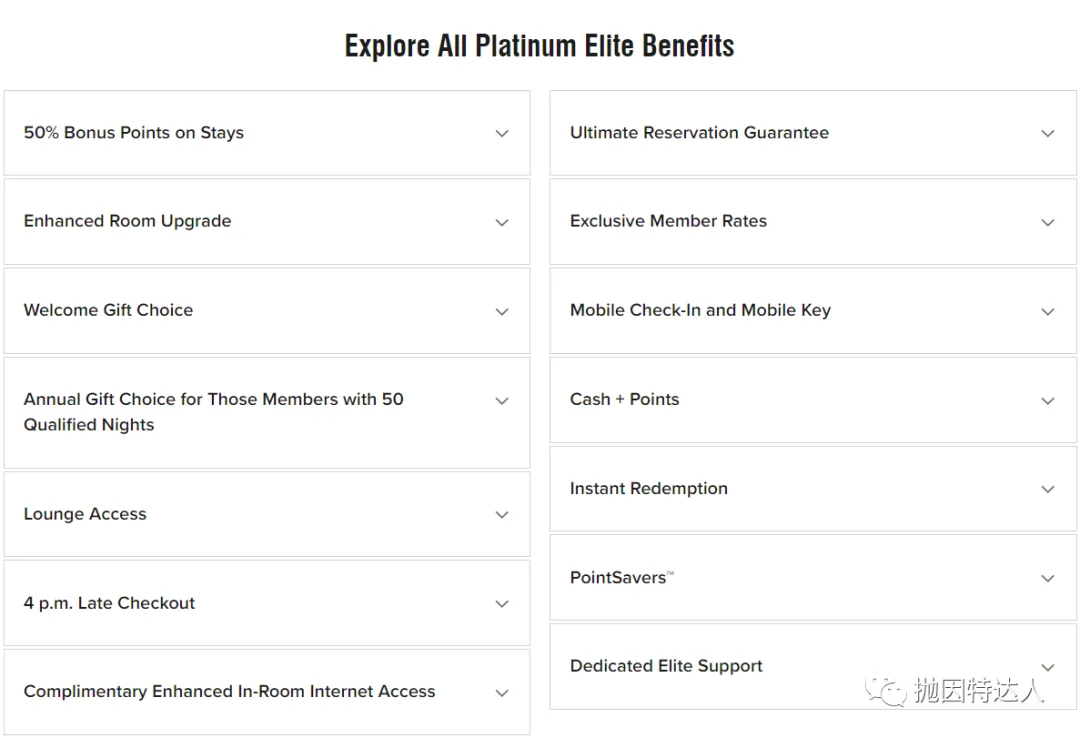
Task: Click the Cash + Points chevron icon
Action: tap(1048, 400)
